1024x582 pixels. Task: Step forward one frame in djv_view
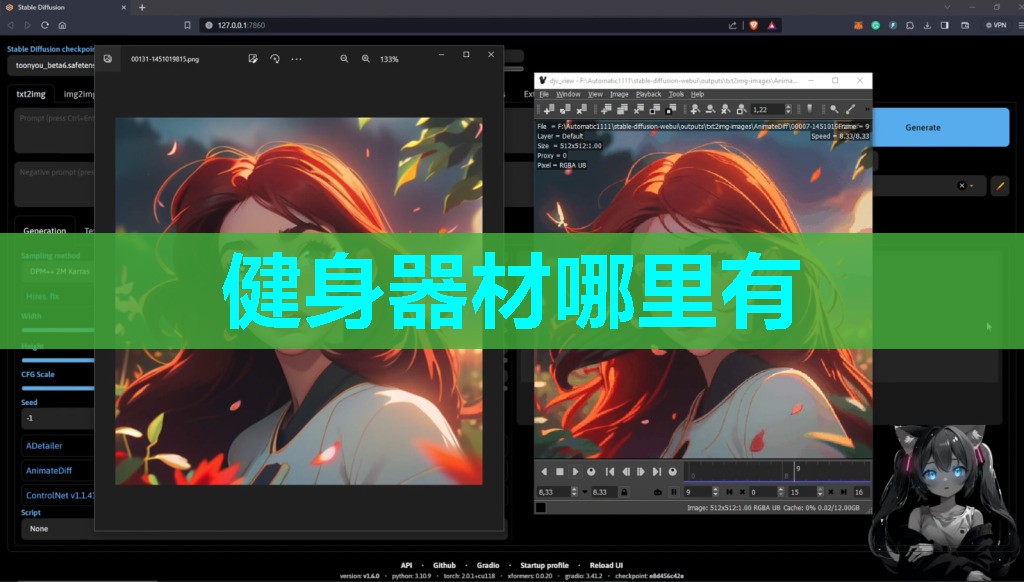(641, 472)
